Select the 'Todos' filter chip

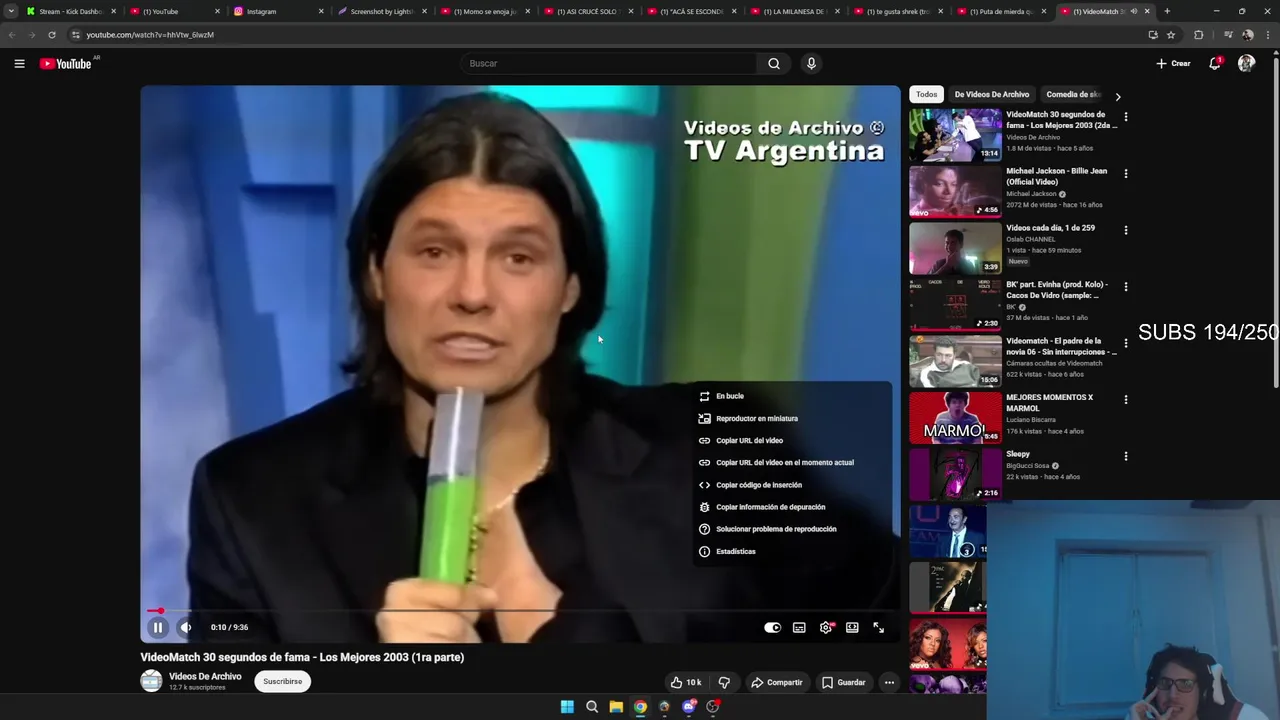coord(927,94)
